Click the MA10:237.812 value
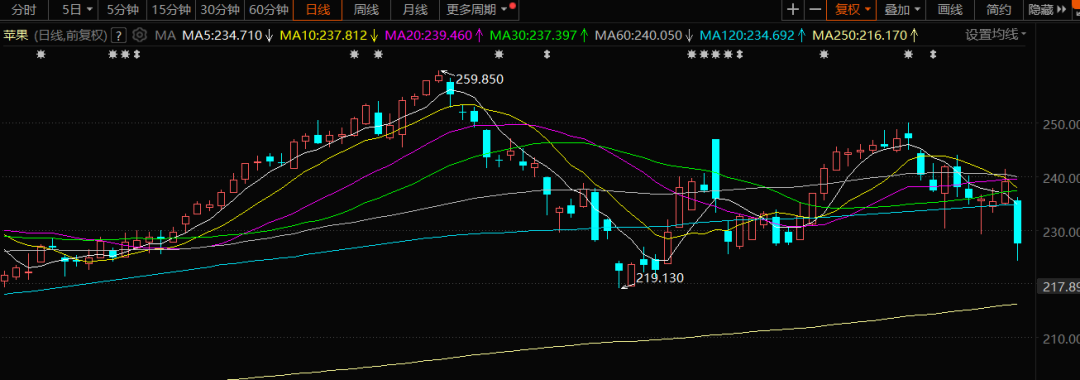The width and height of the screenshot is (1080, 380). click(324, 35)
